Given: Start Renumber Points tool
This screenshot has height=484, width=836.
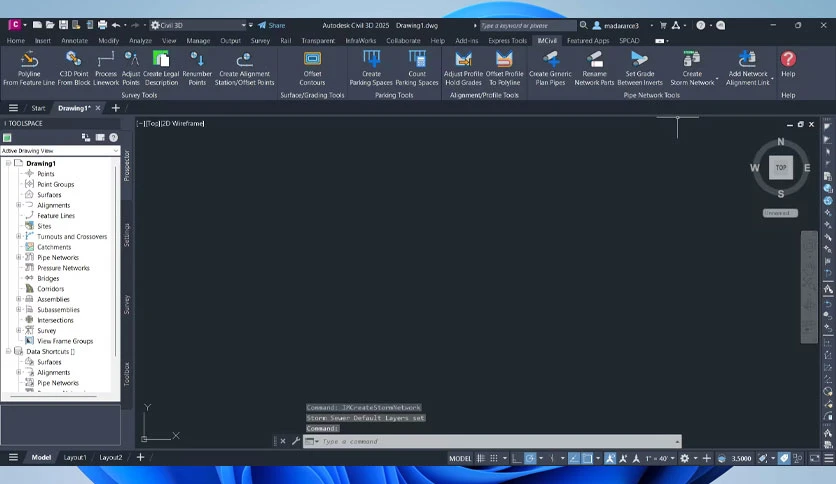Looking at the screenshot, I should [x=197, y=68].
